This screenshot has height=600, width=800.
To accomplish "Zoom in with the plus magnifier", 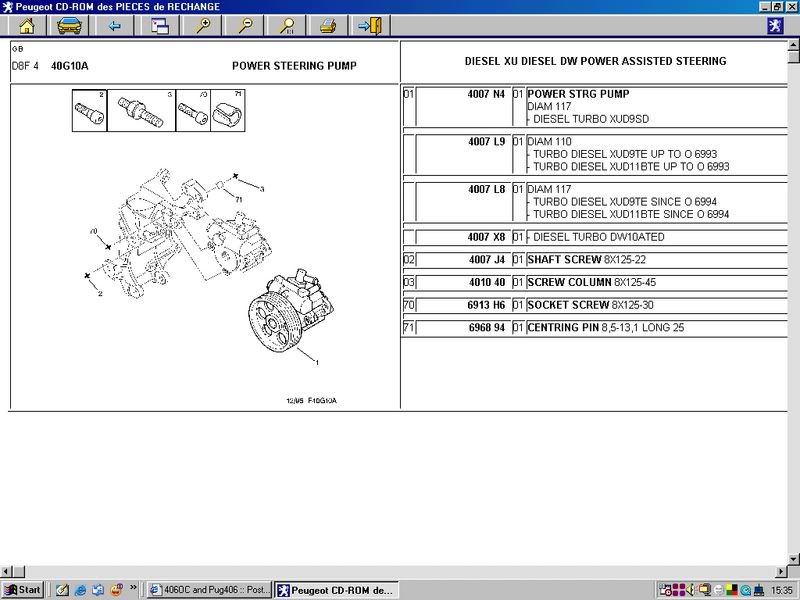I will pos(204,26).
